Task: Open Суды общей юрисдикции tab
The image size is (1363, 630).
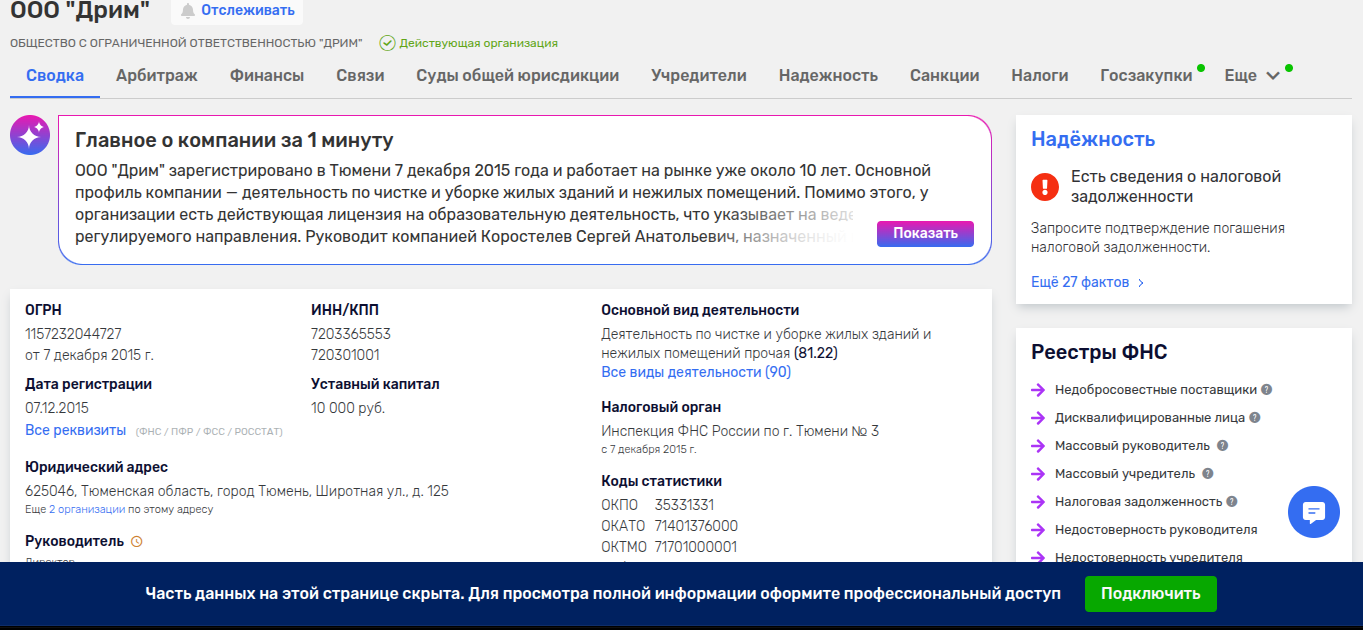Action: point(518,75)
